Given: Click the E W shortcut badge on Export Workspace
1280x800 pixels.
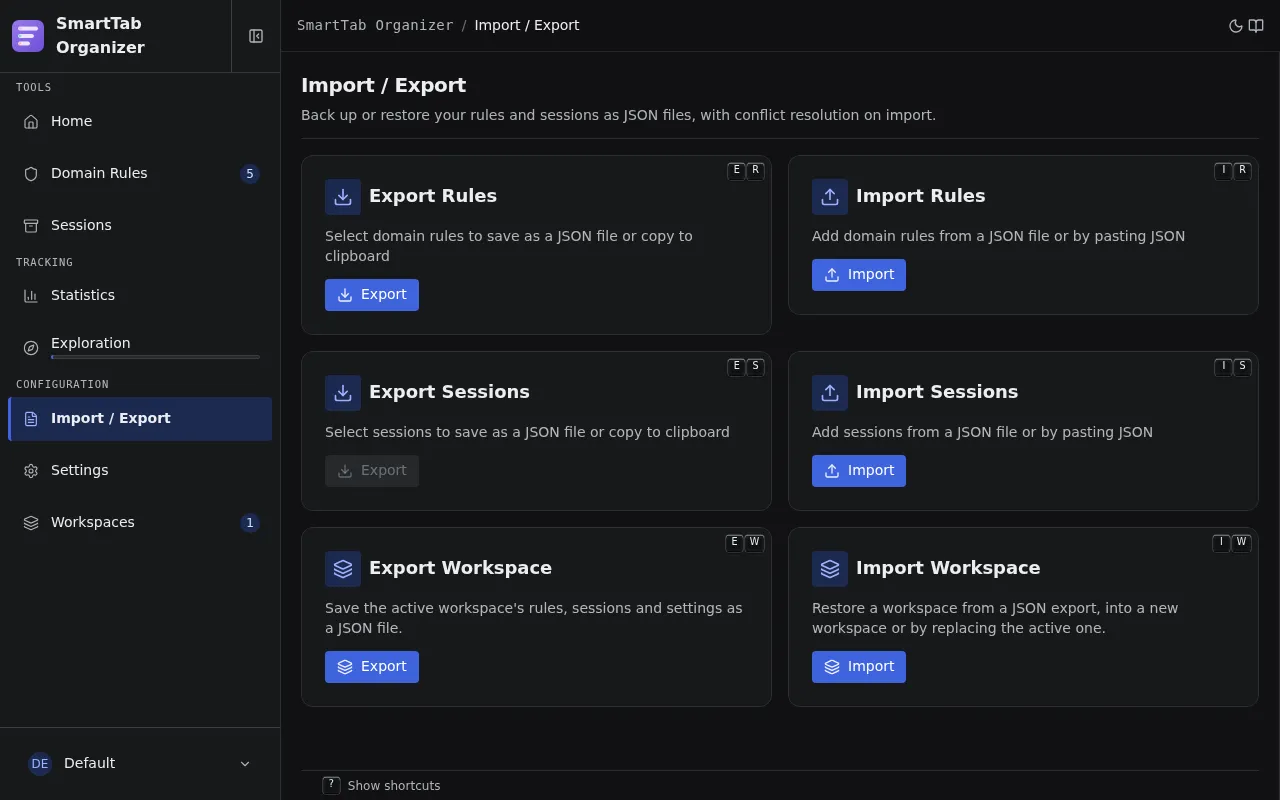Looking at the screenshot, I should [x=745, y=543].
